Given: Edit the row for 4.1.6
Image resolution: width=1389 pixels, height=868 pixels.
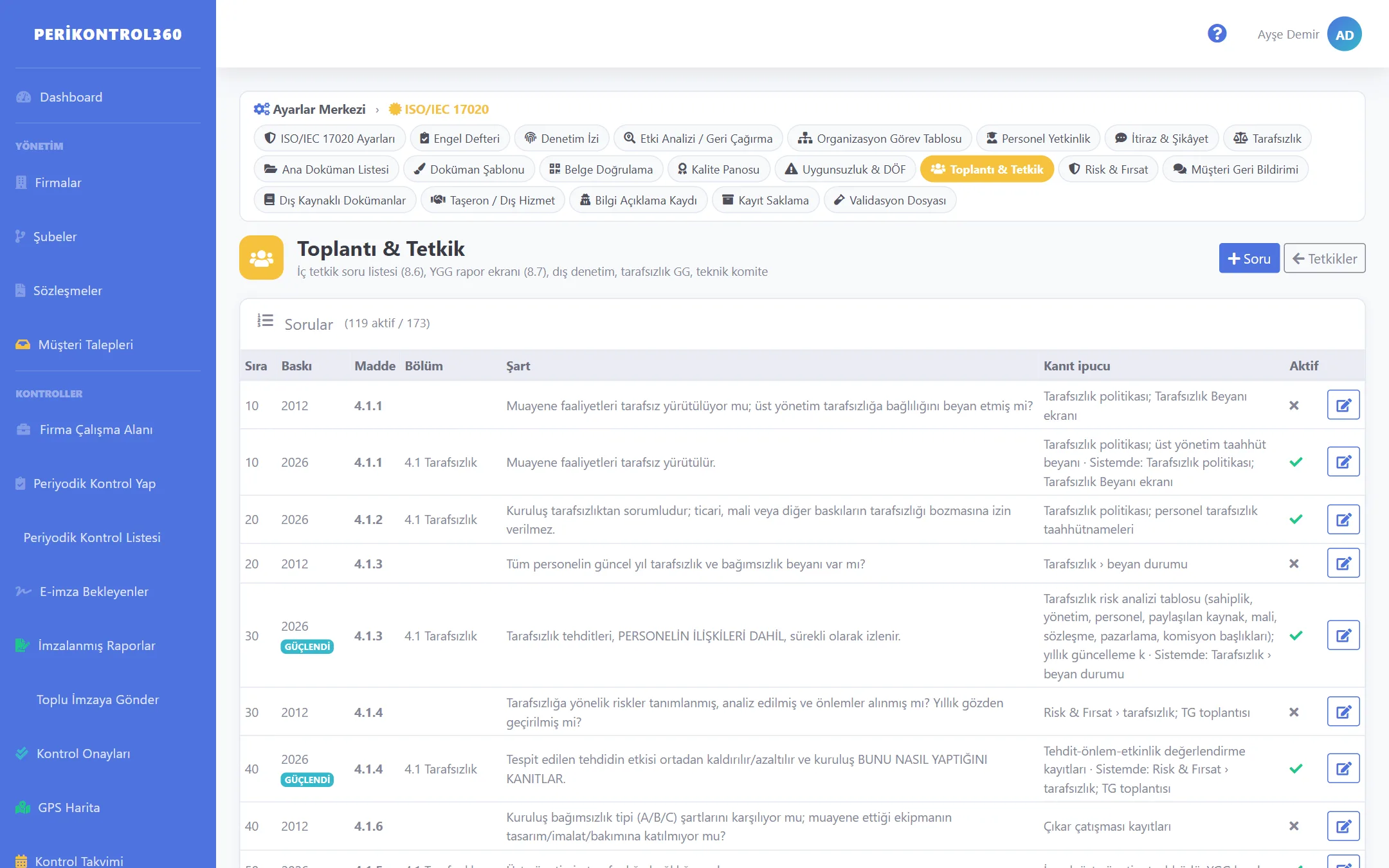Looking at the screenshot, I should coord(1343,826).
